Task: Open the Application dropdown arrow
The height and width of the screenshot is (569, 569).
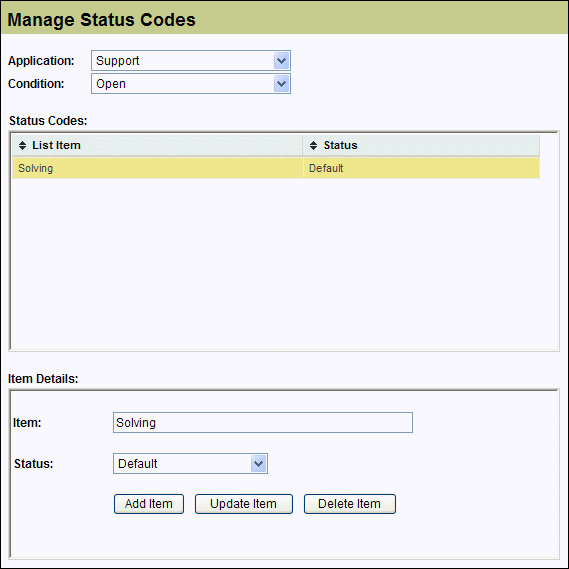Action: point(281,61)
